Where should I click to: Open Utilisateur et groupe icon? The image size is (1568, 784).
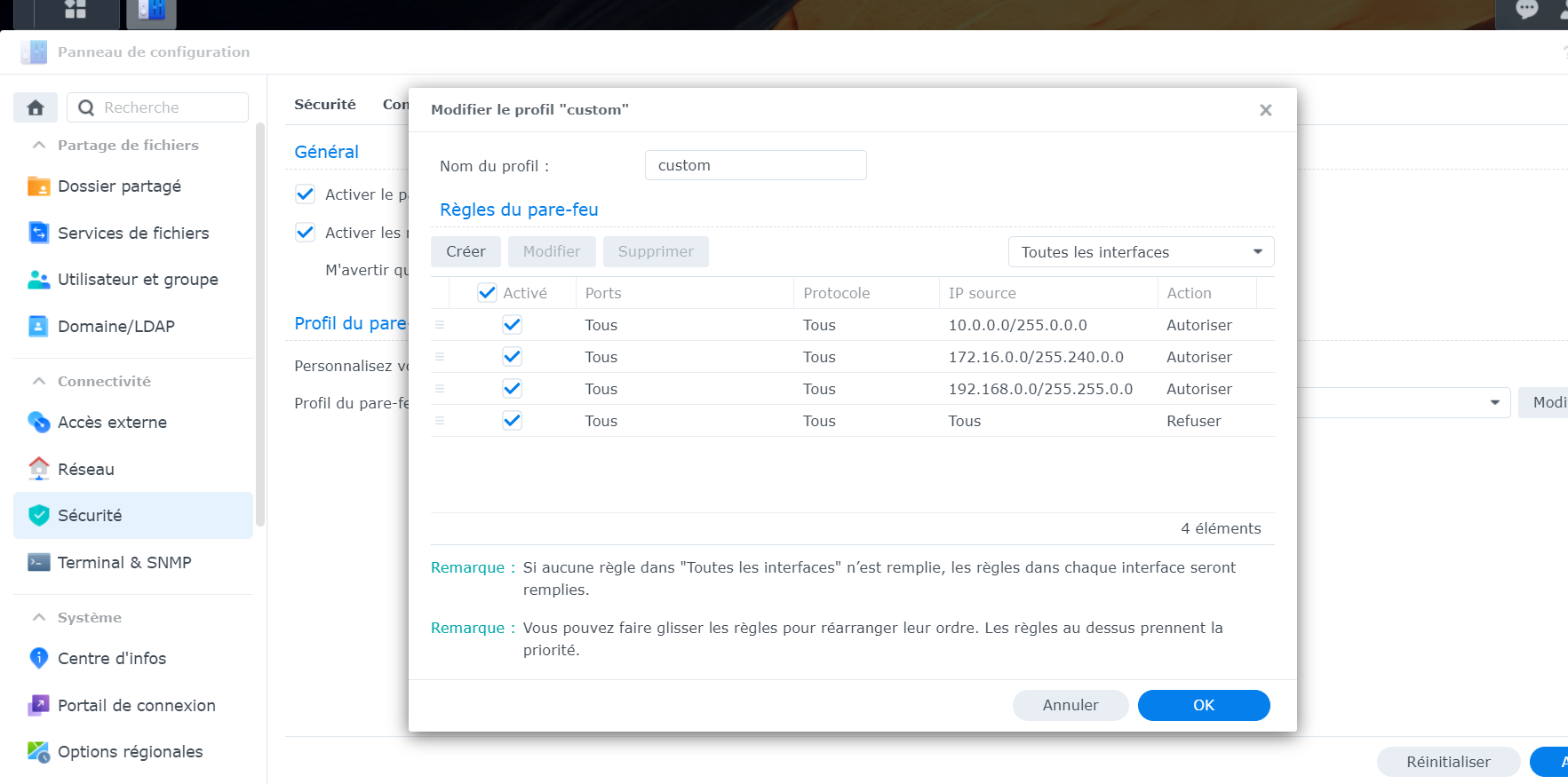38,279
